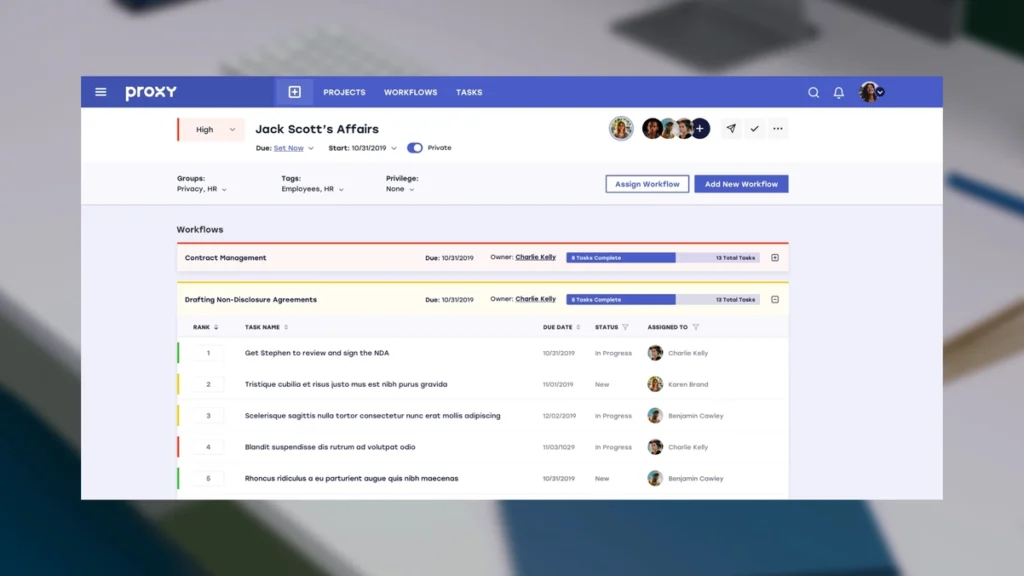1024x576 pixels.
Task: Filter tasks by Assigned To column
Action: [696, 327]
